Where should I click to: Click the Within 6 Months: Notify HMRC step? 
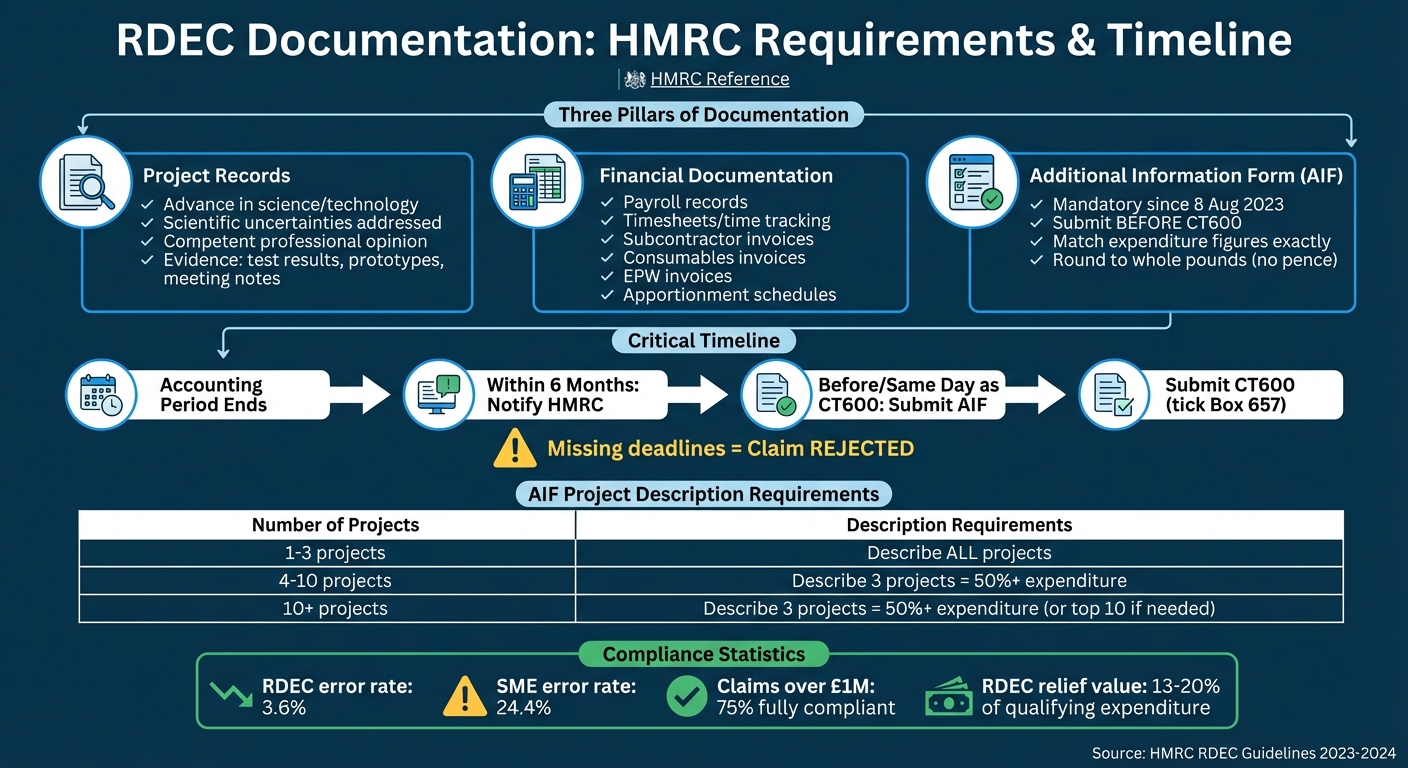568,395
